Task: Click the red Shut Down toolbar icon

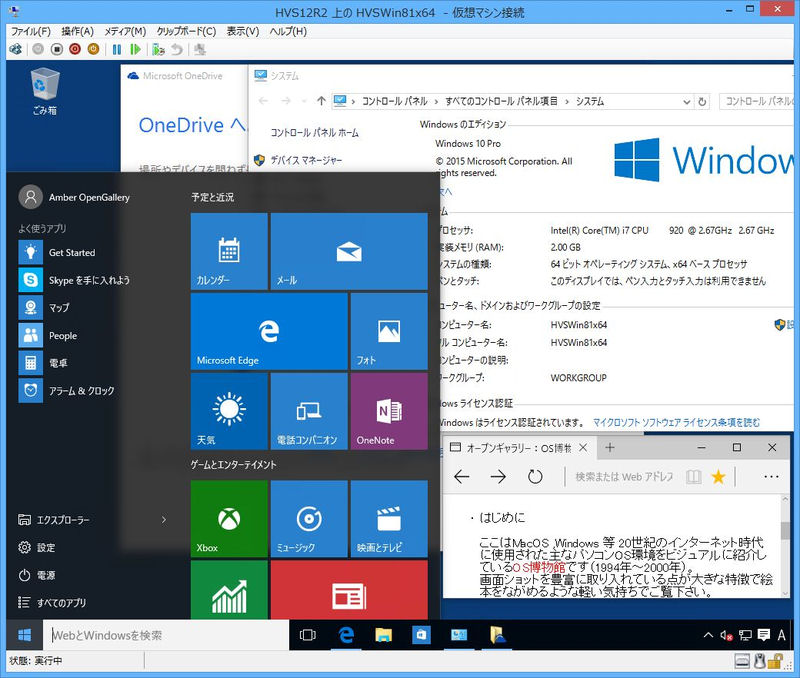Action: [75, 49]
